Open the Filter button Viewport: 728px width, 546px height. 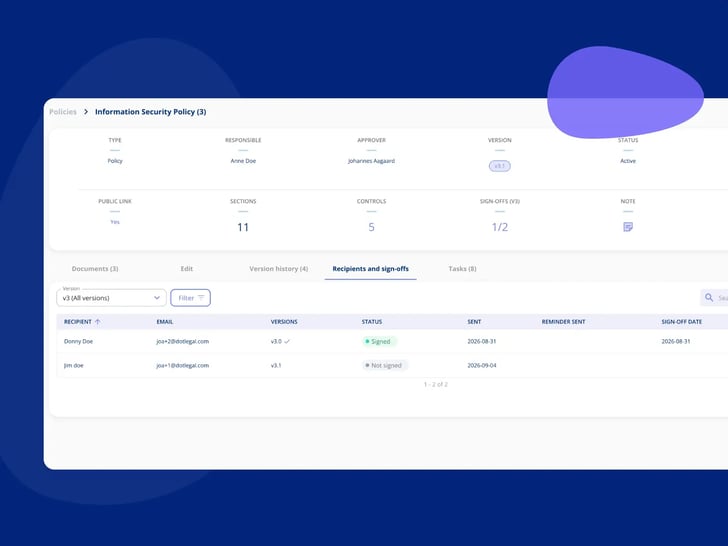[x=190, y=298]
